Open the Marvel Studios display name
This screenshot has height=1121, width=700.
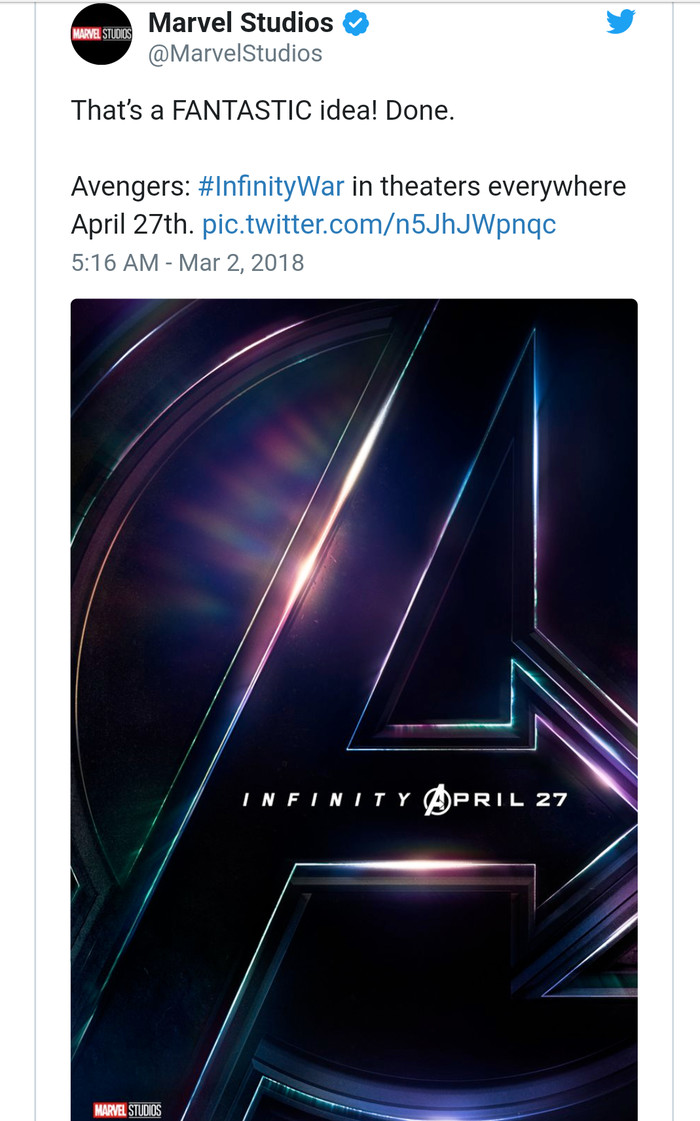tap(241, 23)
